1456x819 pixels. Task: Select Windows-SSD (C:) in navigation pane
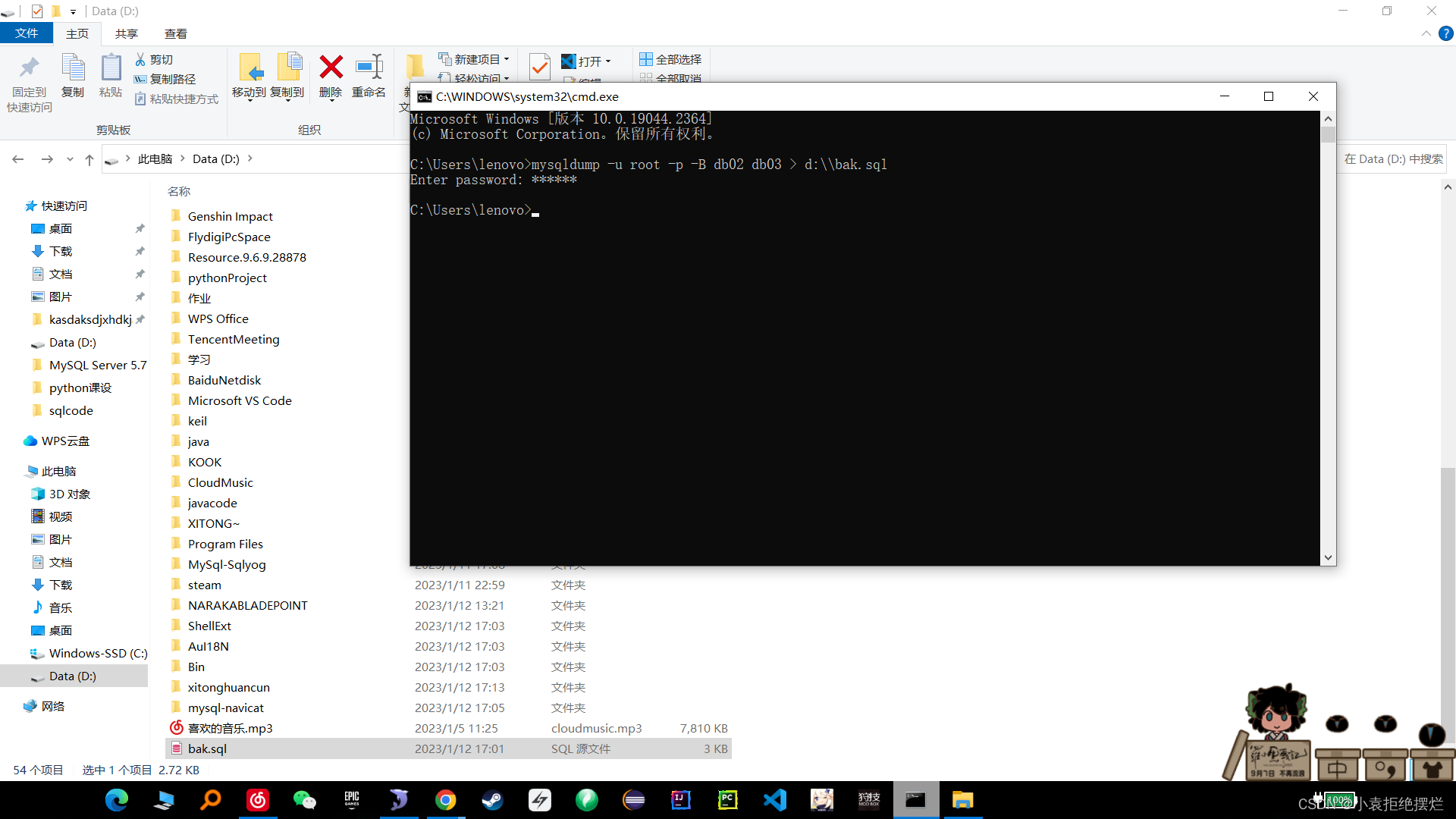point(99,653)
